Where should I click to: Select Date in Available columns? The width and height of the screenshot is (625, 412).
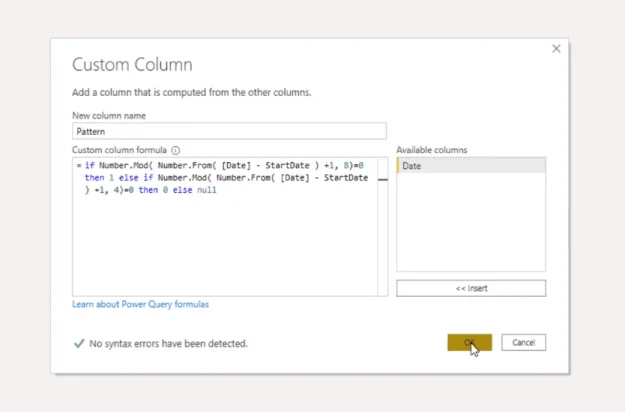471,166
